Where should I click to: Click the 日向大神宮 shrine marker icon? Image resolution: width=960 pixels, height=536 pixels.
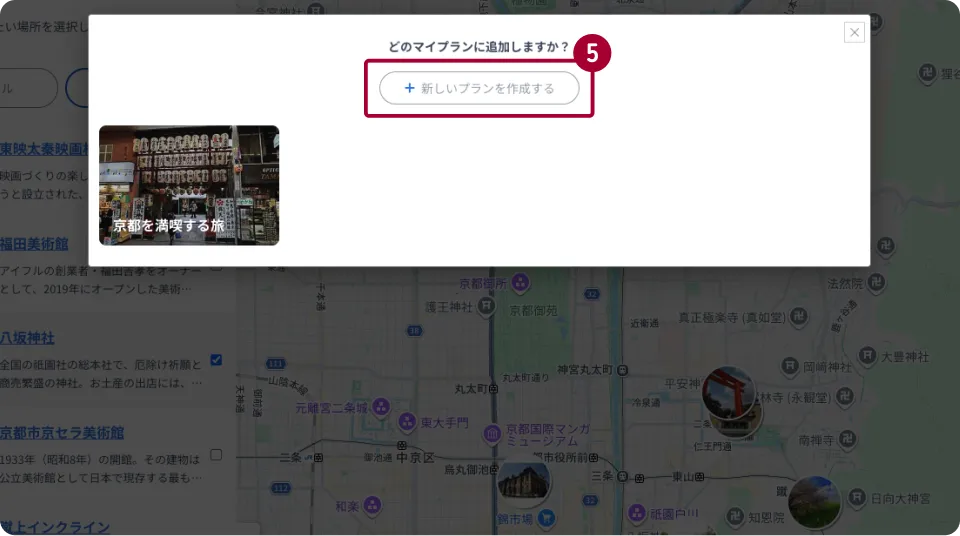click(857, 497)
